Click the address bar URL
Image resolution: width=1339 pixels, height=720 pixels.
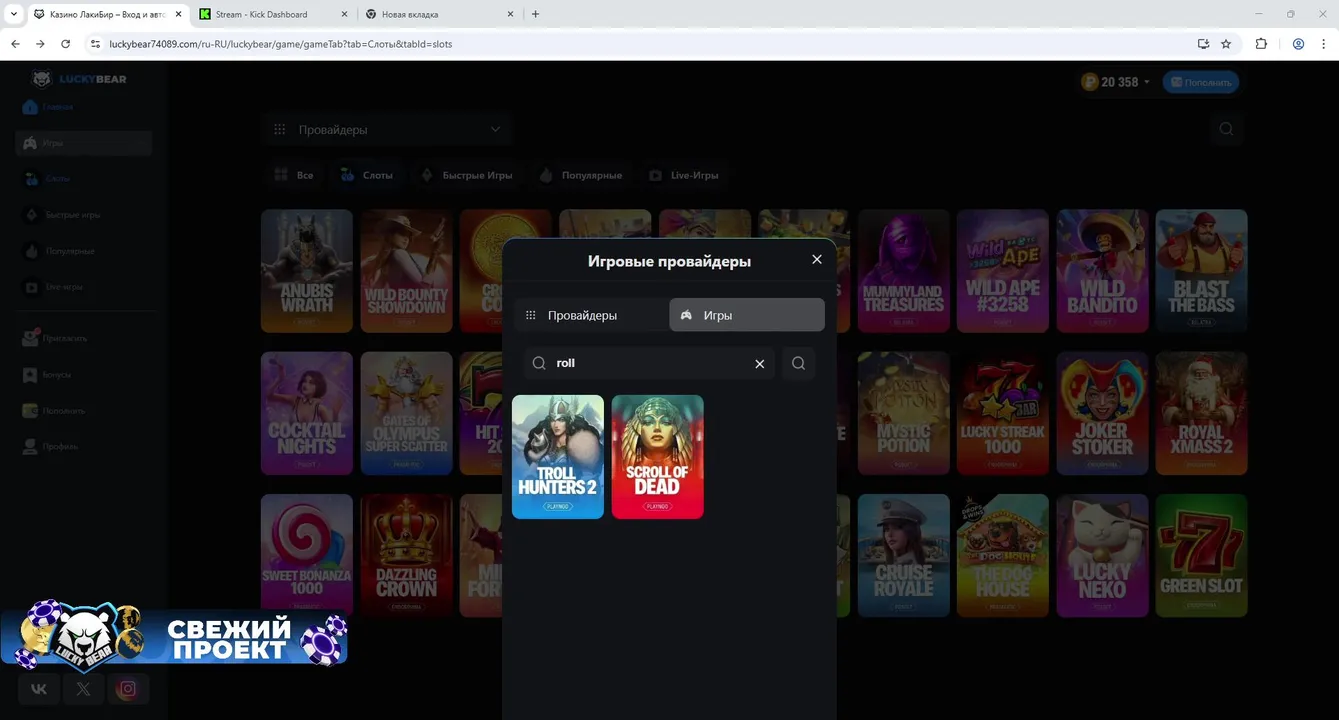pyautogui.click(x=280, y=44)
